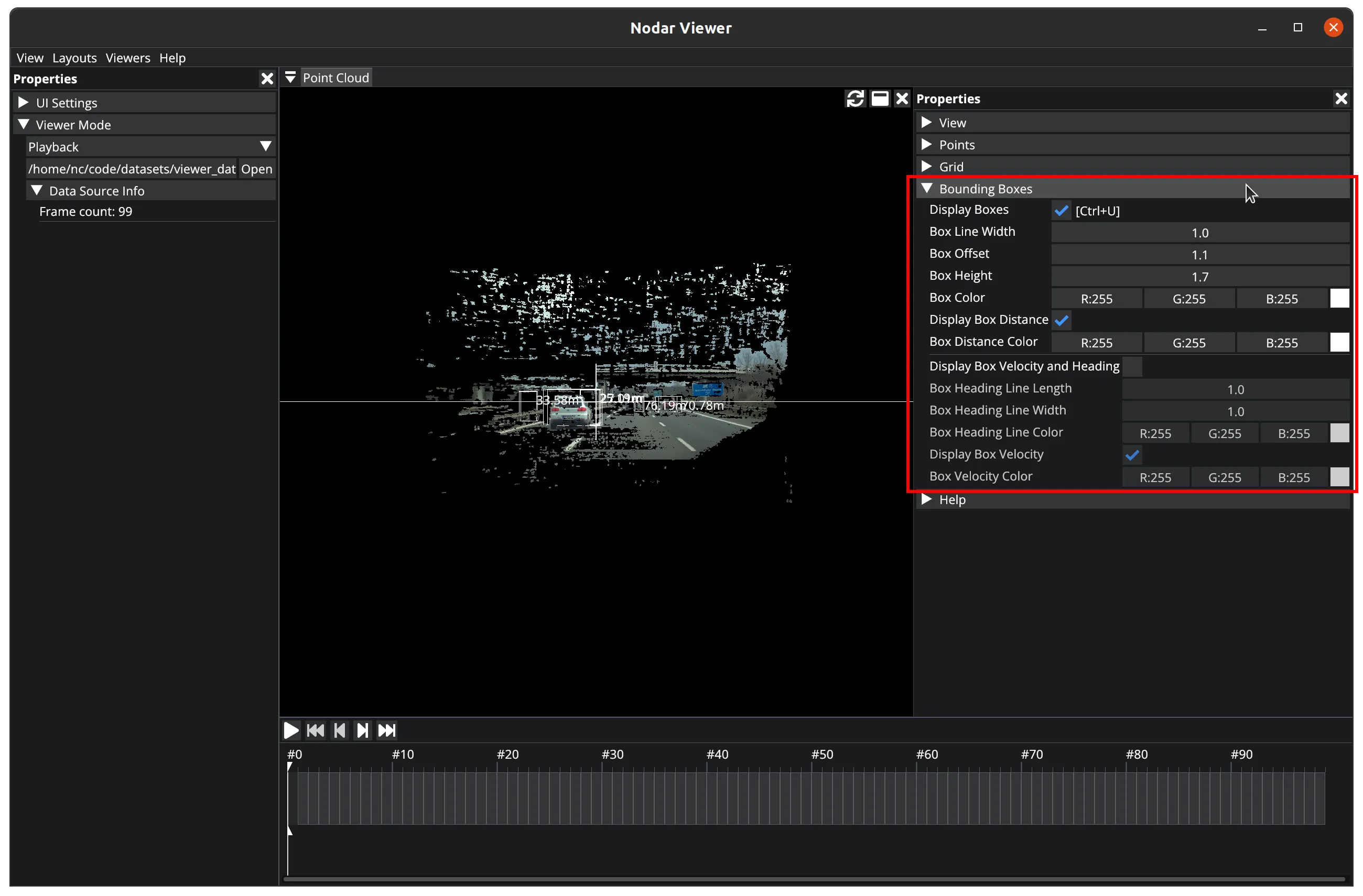
Task: Skip to the last frame
Action: tap(386, 730)
